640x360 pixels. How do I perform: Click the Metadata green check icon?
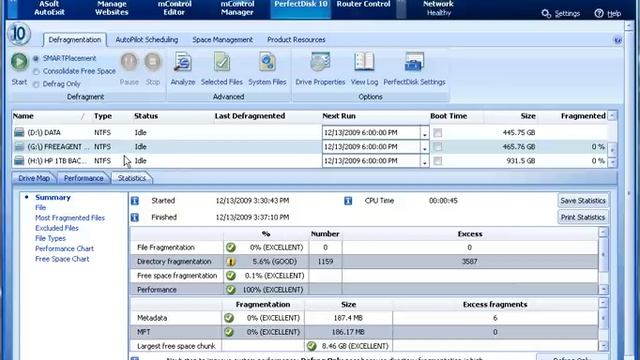click(x=229, y=318)
